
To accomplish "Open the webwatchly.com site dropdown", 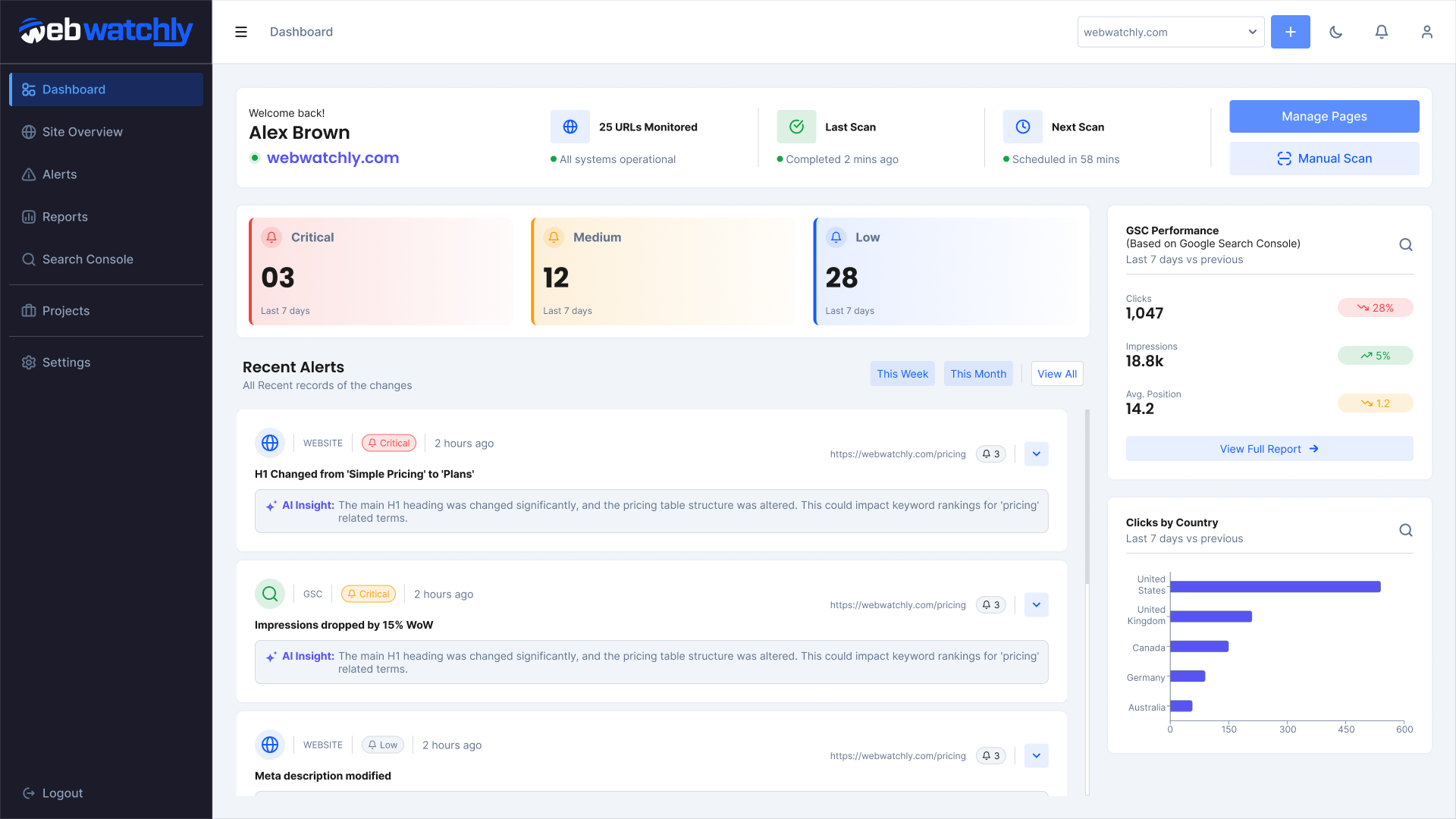I will pyautogui.click(x=1170, y=32).
